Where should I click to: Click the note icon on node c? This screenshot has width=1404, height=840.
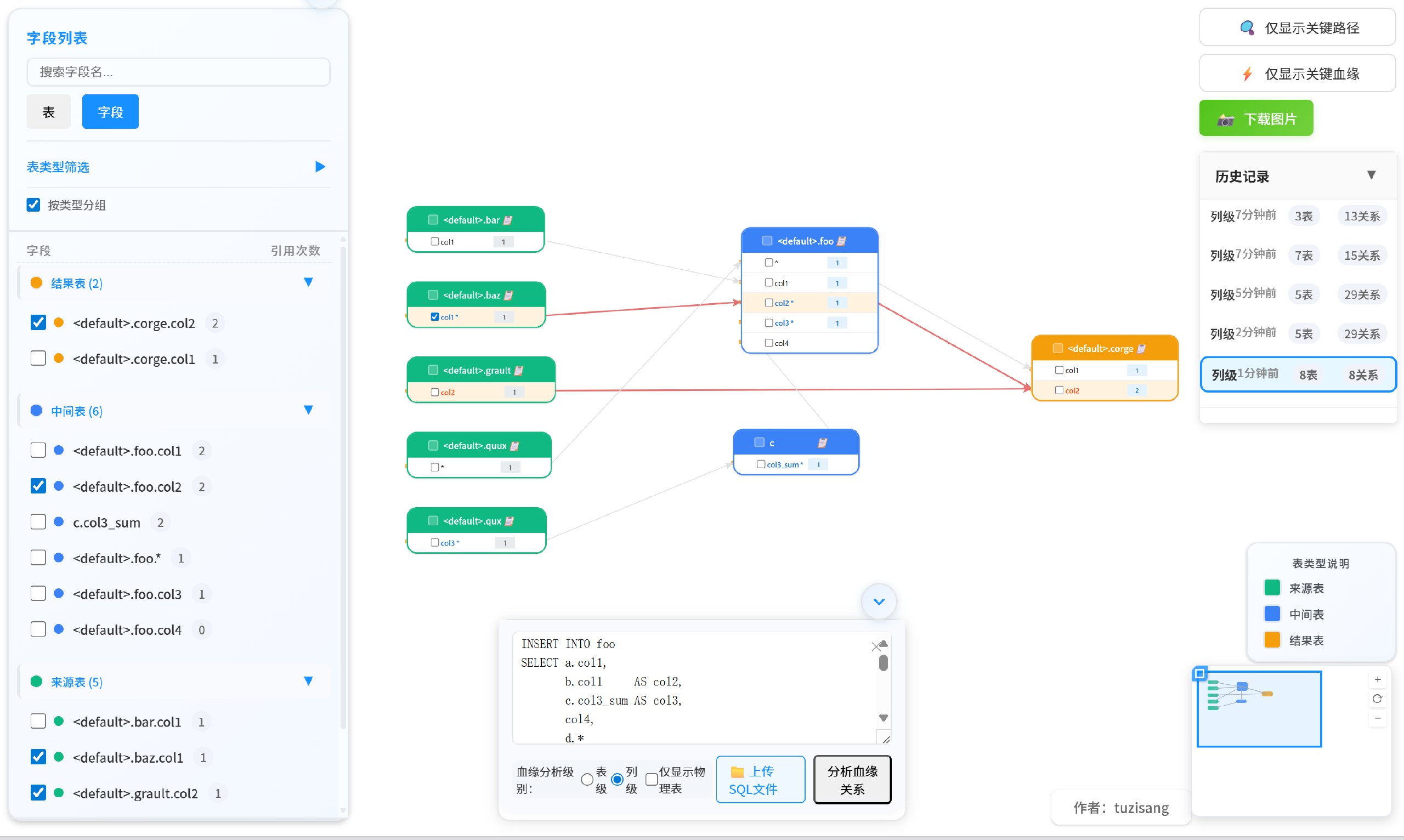click(823, 442)
